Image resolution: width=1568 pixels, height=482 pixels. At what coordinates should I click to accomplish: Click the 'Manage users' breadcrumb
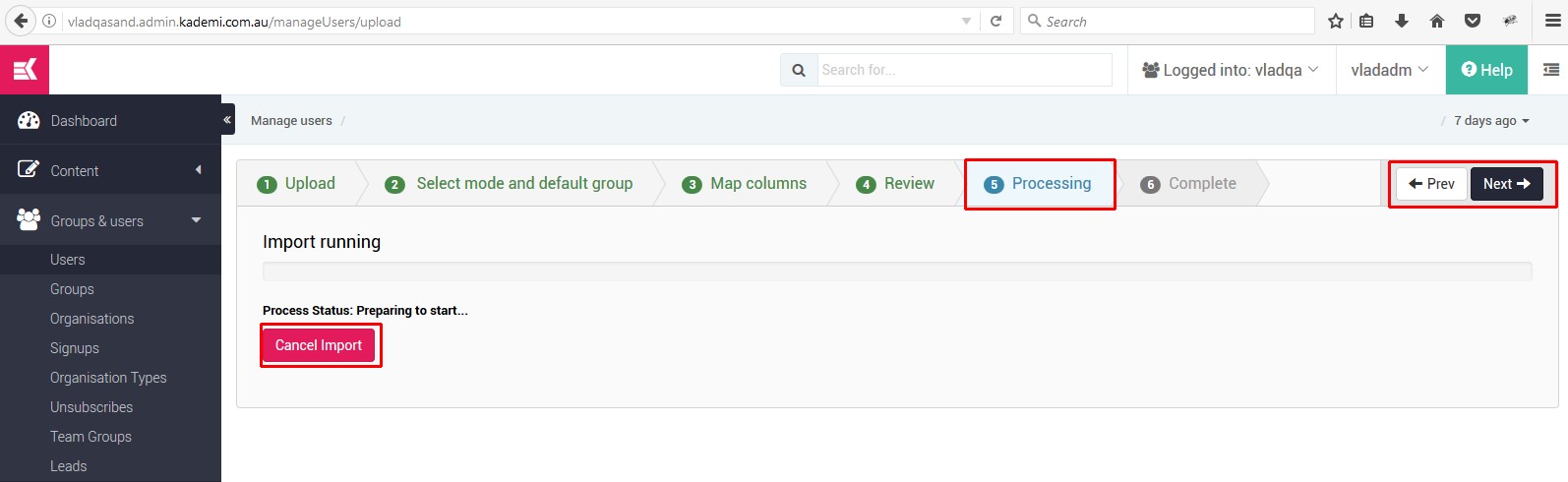pos(291,120)
